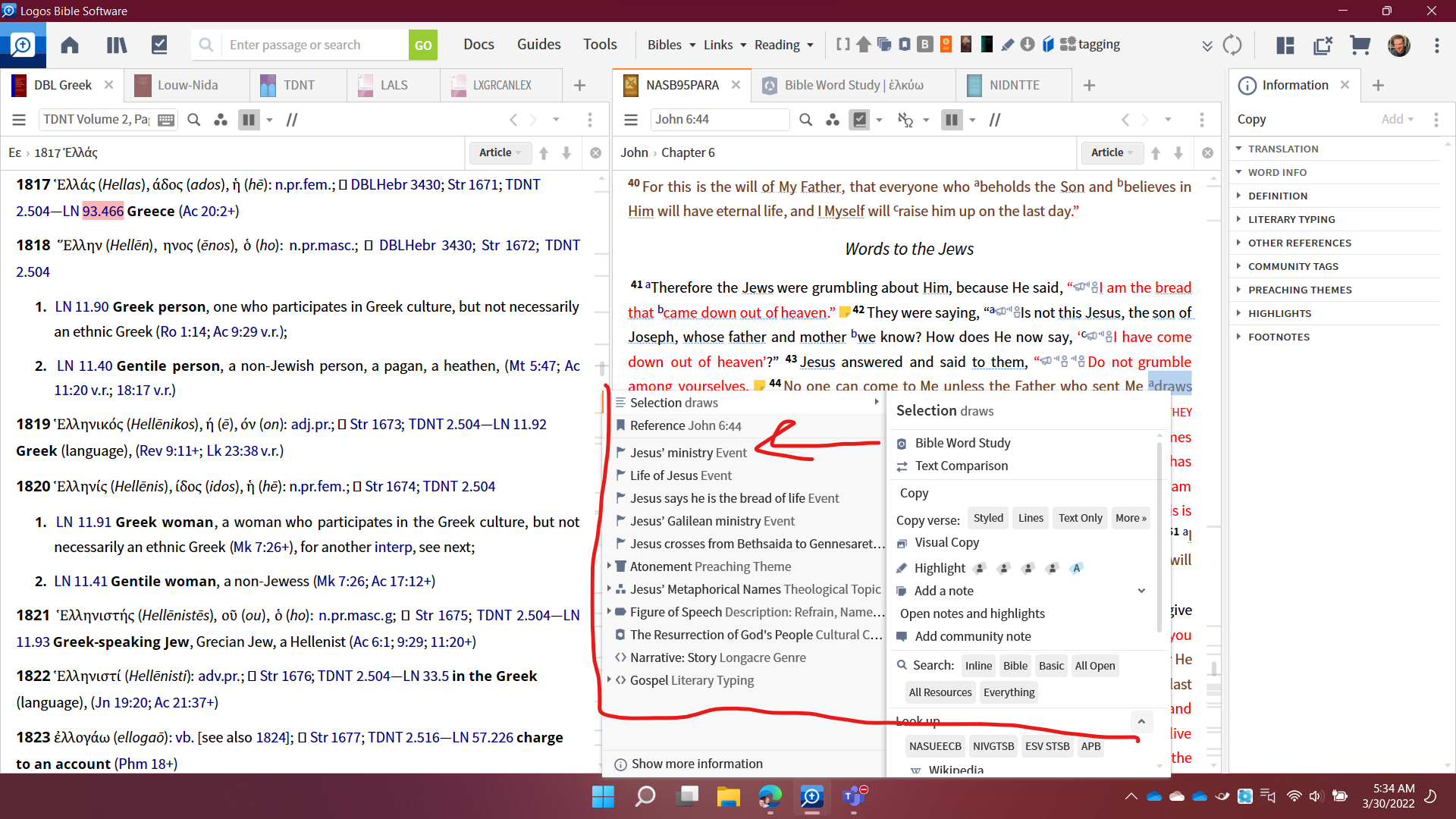Expand the DEFINITION section
This screenshot has width=1456, height=819.
[1238, 196]
